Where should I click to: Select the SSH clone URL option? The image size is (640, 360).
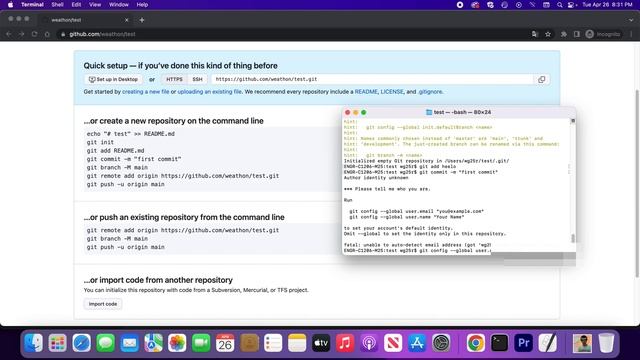(197, 80)
